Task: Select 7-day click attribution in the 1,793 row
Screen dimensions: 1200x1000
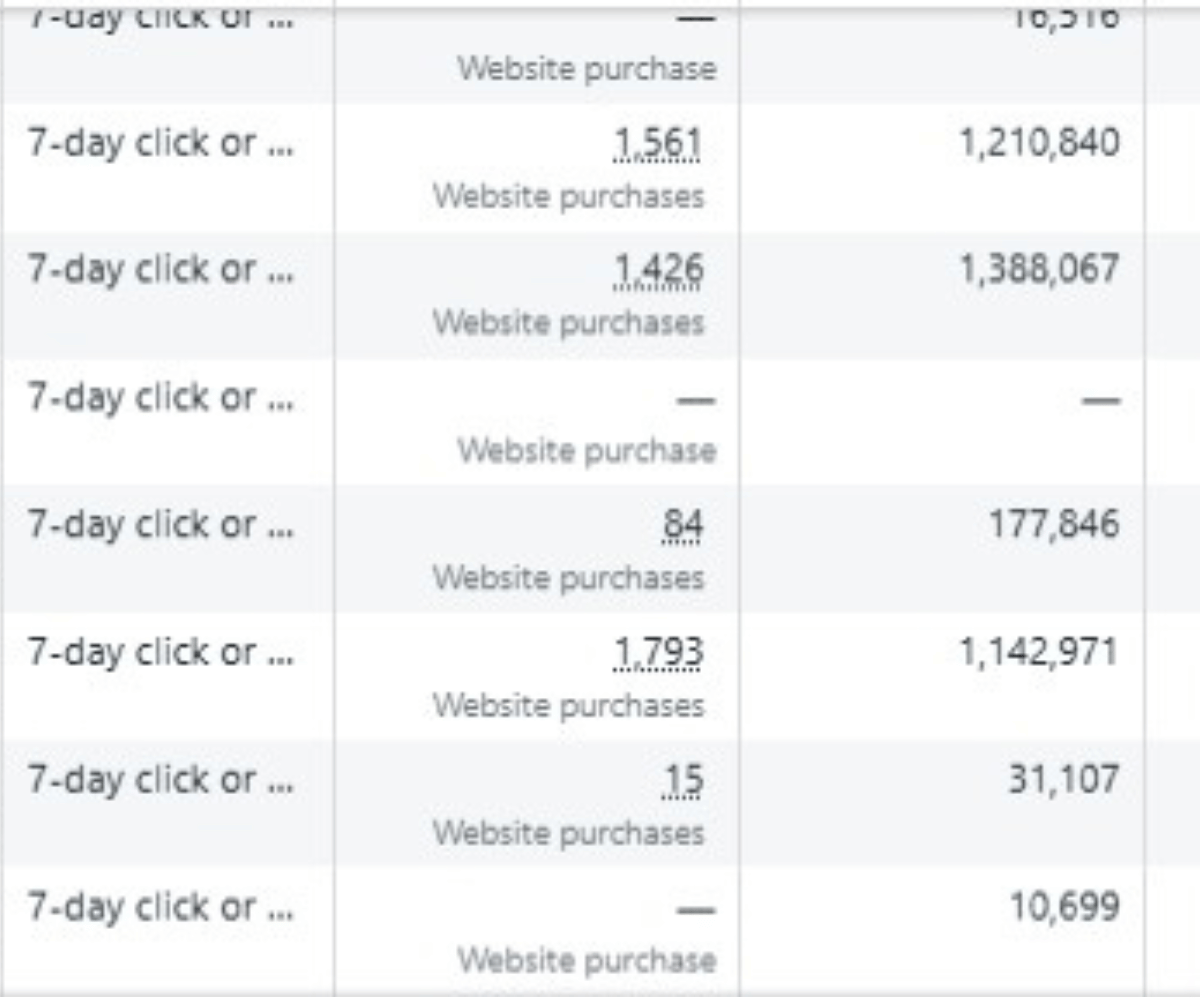Action: pos(160,652)
